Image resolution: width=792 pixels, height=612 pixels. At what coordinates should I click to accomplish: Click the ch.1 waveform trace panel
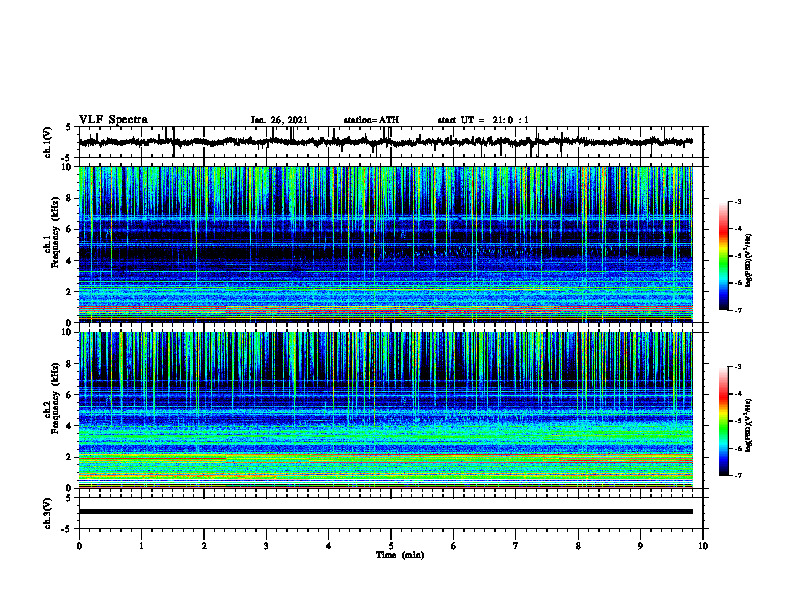click(391, 142)
